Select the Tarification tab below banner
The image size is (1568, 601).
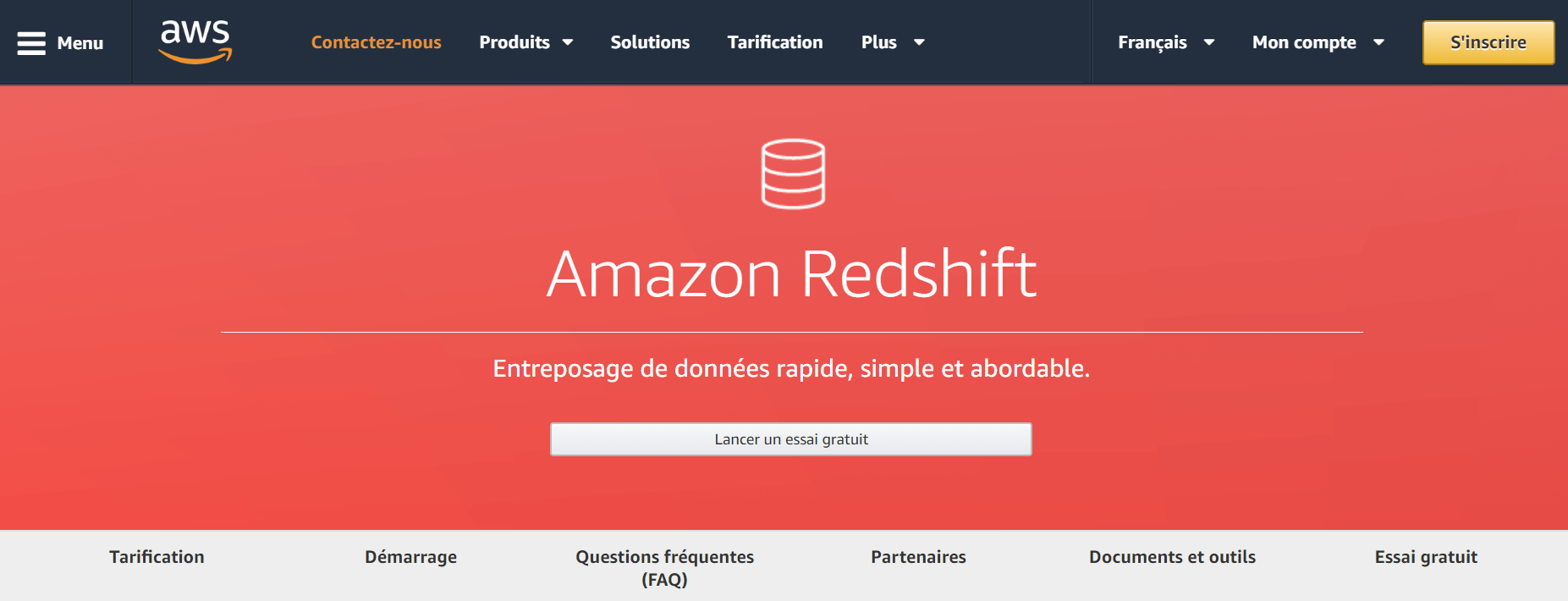pos(157,557)
